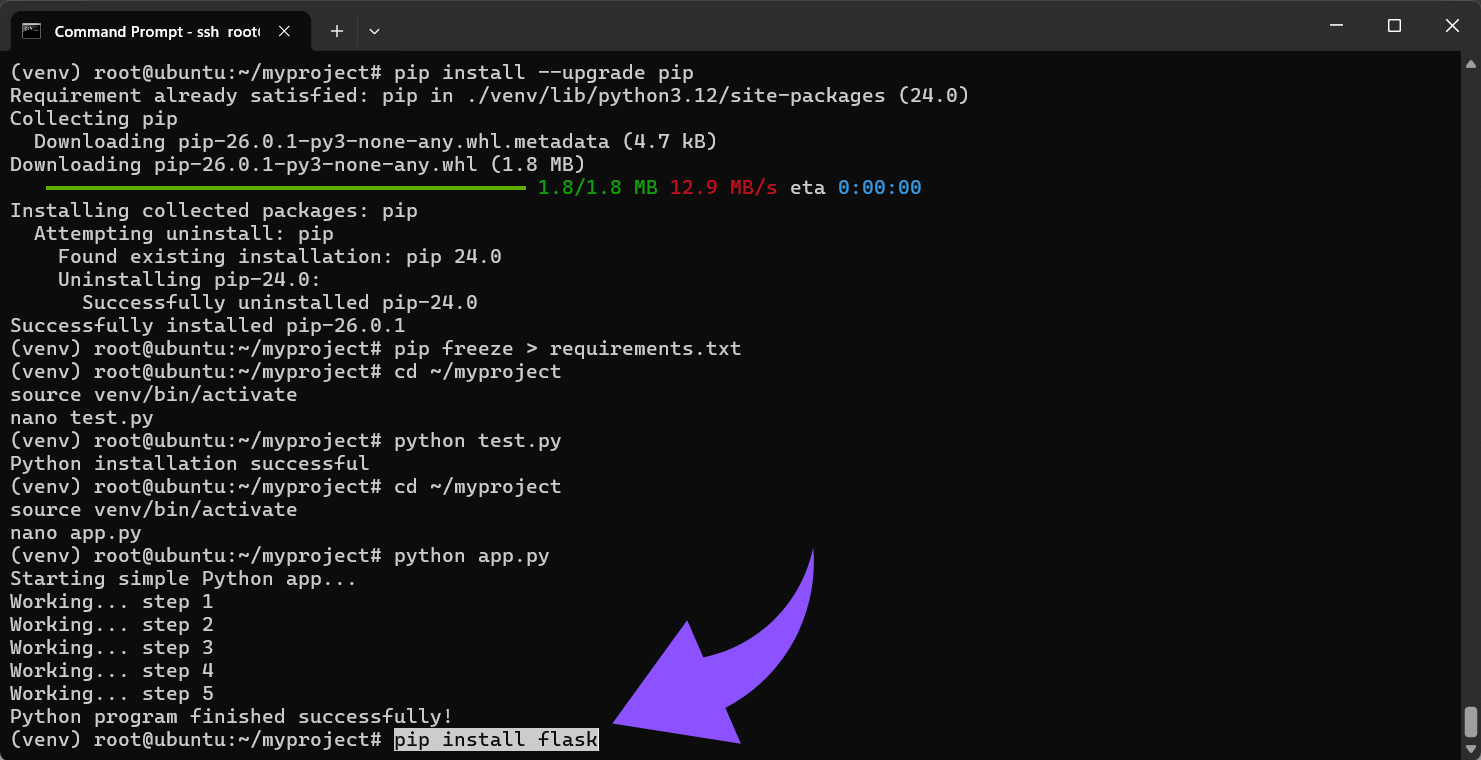Minimize the terminal window

click(x=1335, y=26)
